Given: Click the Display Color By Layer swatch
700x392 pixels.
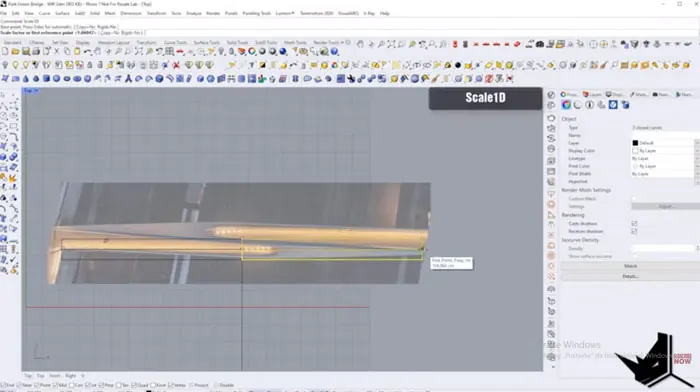Looking at the screenshot, I should (x=635, y=151).
